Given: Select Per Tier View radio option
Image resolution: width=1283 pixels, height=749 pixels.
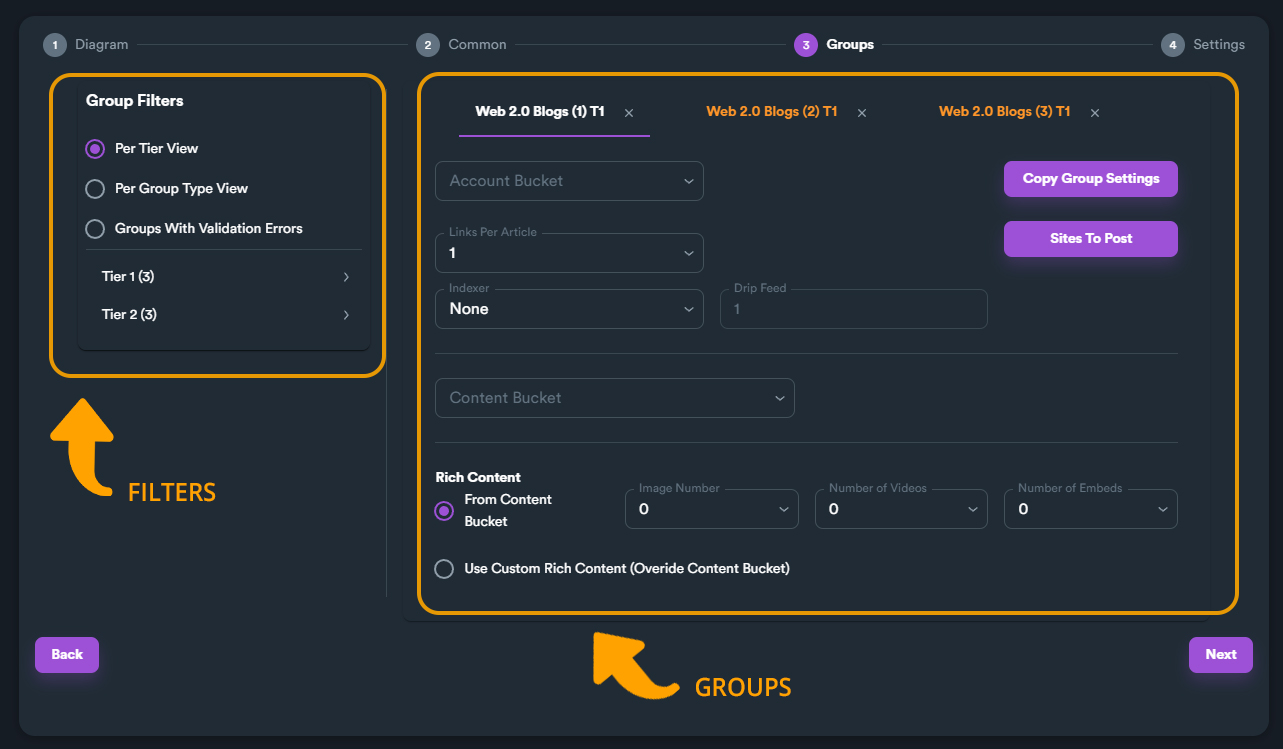Looking at the screenshot, I should click(95, 149).
